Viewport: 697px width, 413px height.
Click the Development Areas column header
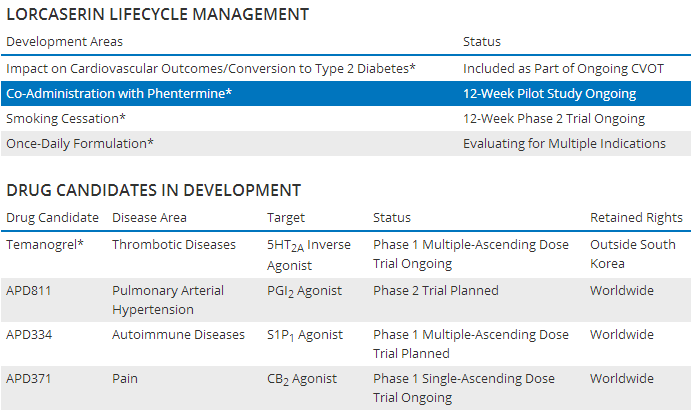pyautogui.click(x=64, y=42)
